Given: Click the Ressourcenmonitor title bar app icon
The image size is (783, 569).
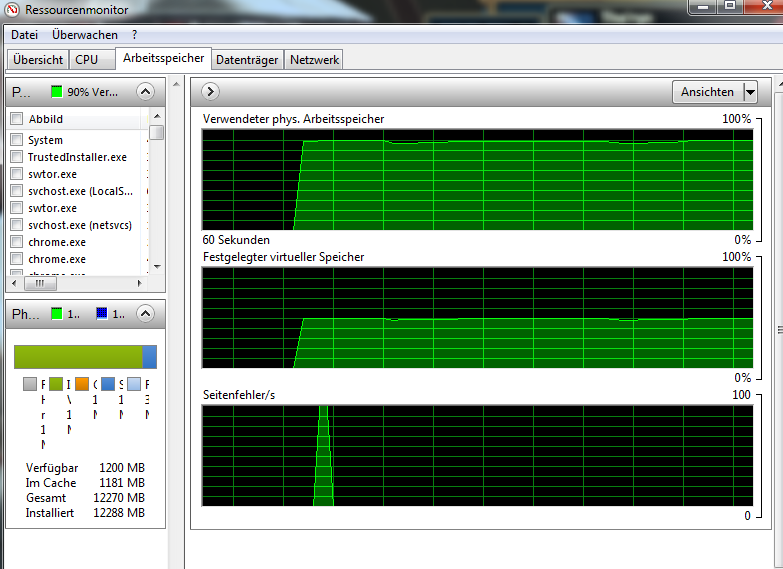Looking at the screenshot, I should click(11, 9).
